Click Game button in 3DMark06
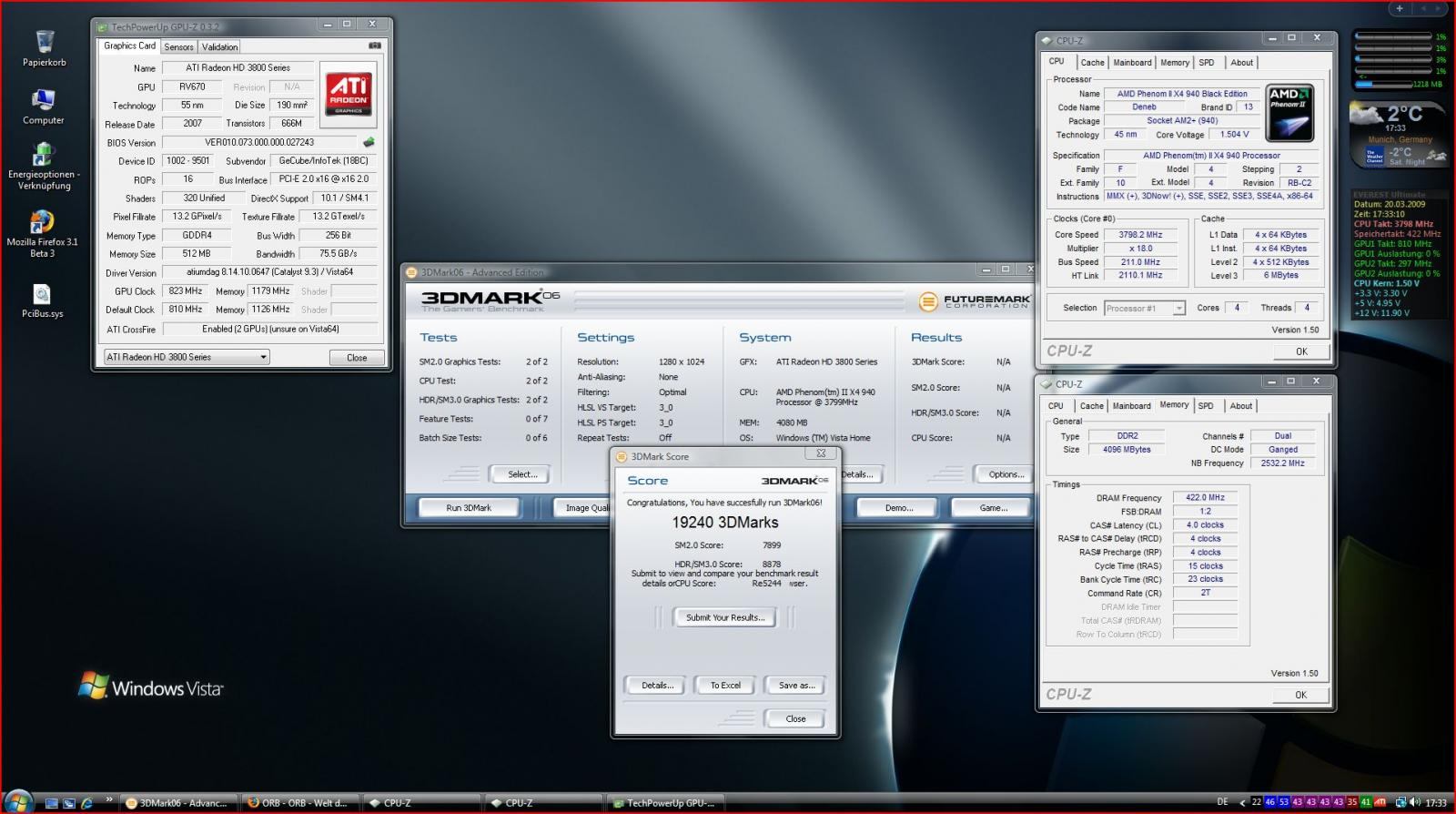 click(993, 508)
